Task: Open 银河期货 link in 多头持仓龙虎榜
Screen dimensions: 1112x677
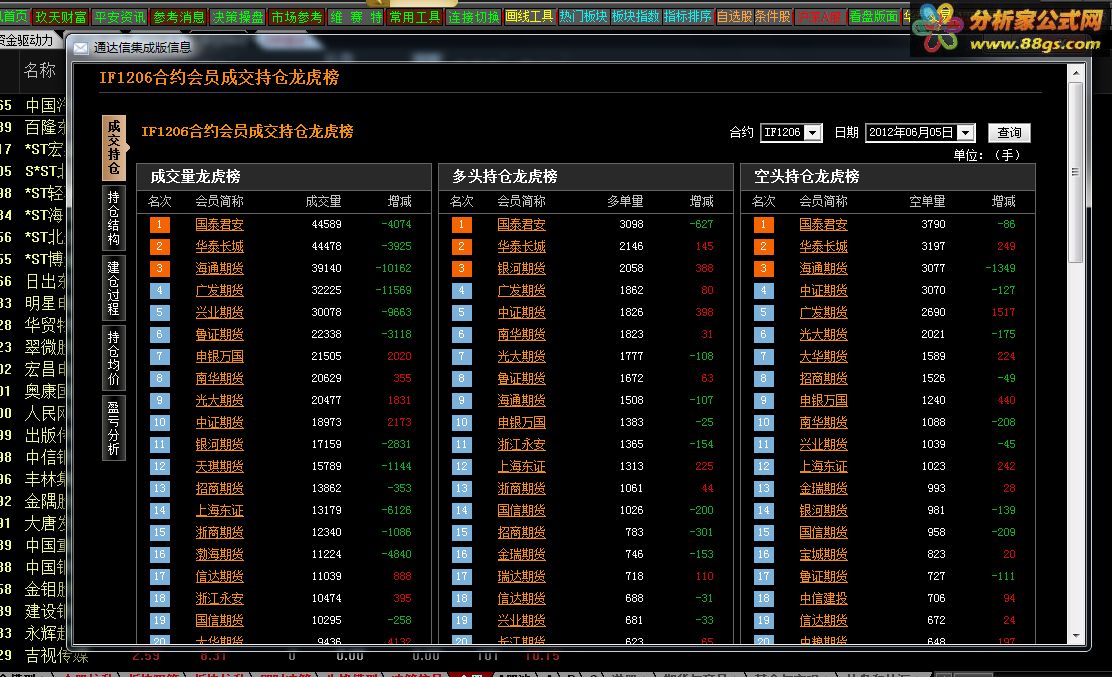Action: point(521,268)
